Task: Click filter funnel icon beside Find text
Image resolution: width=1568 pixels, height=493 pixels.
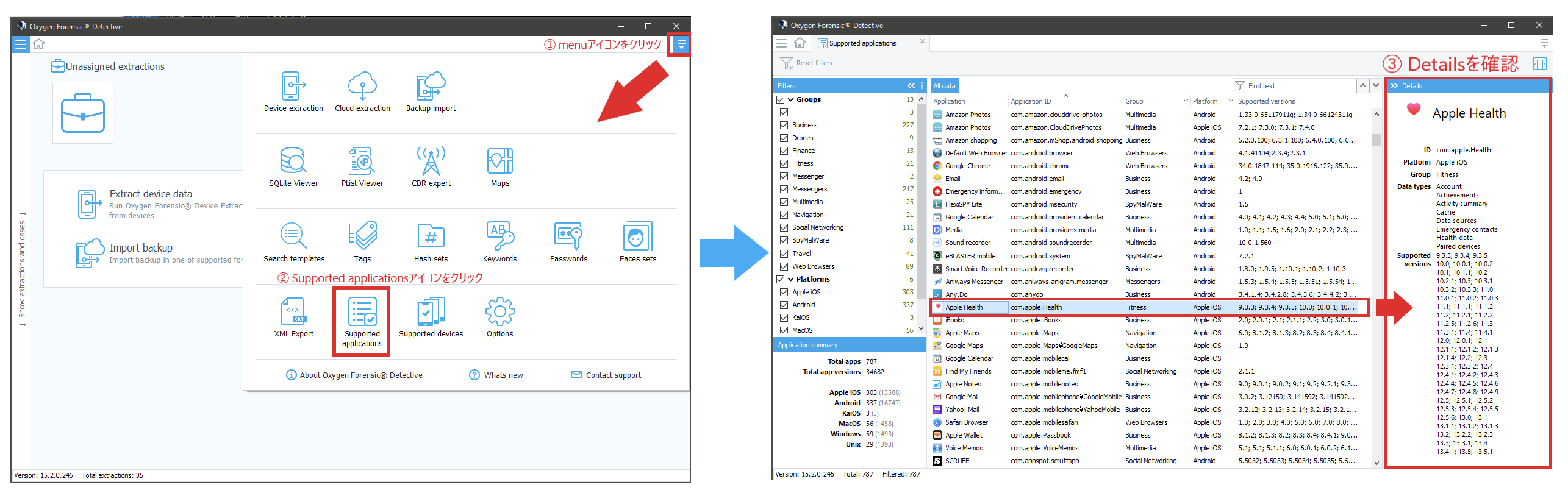Action: pyautogui.click(x=1240, y=85)
